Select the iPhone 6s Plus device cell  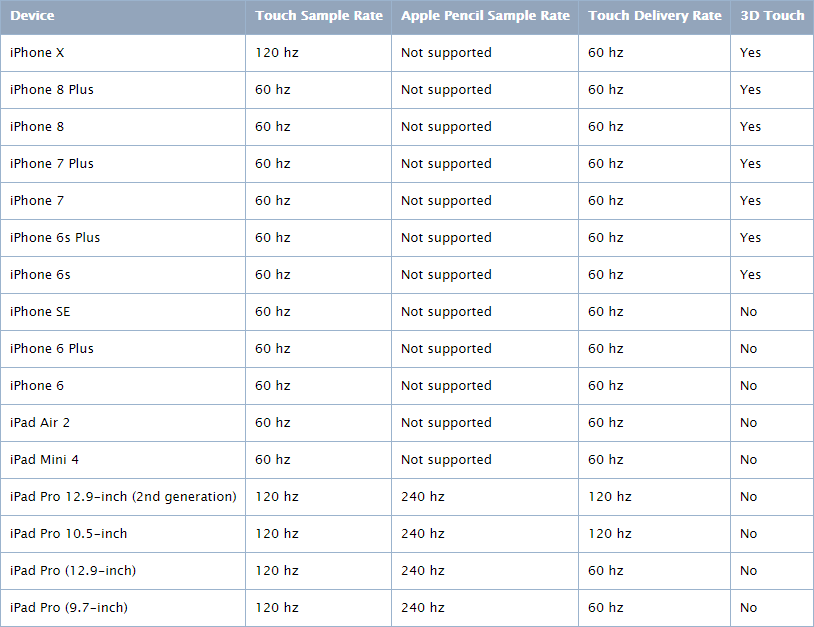pos(55,238)
